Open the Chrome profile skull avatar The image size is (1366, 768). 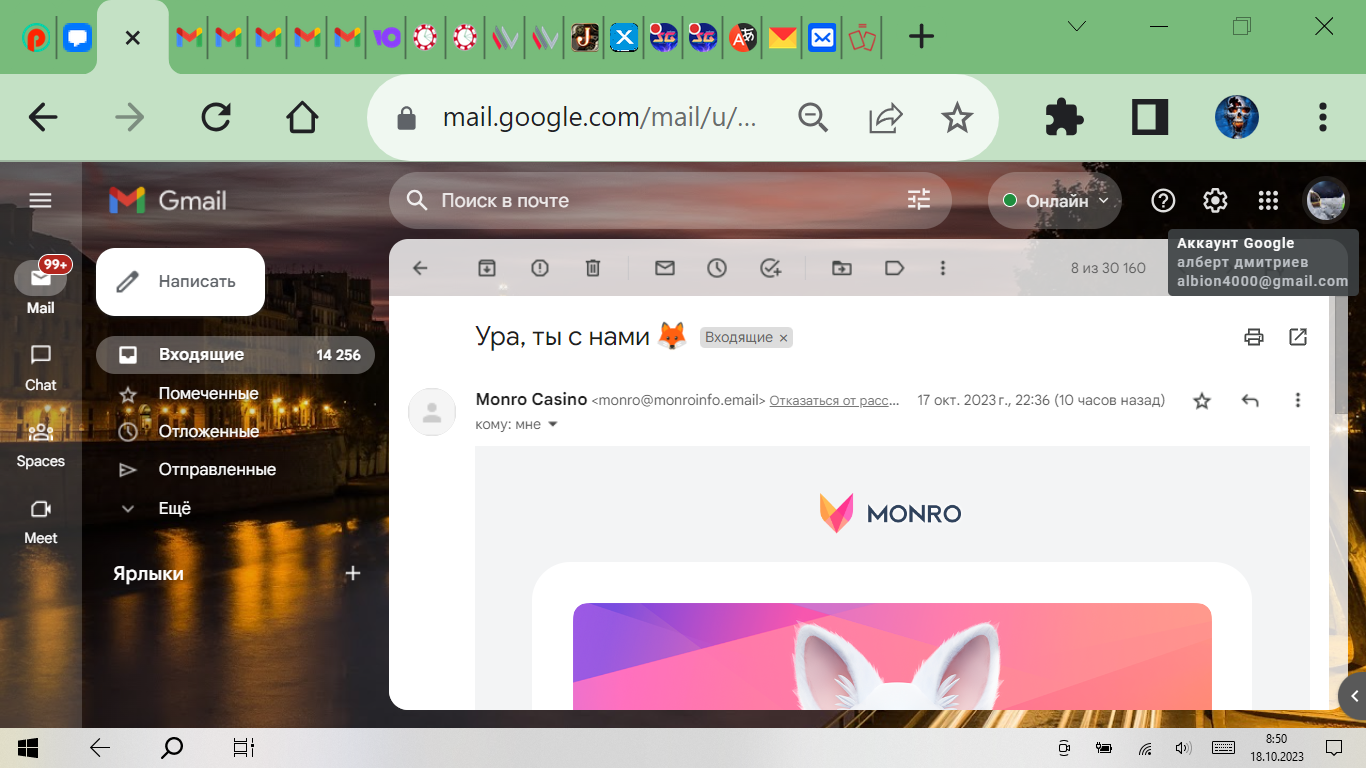point(1237,118)
